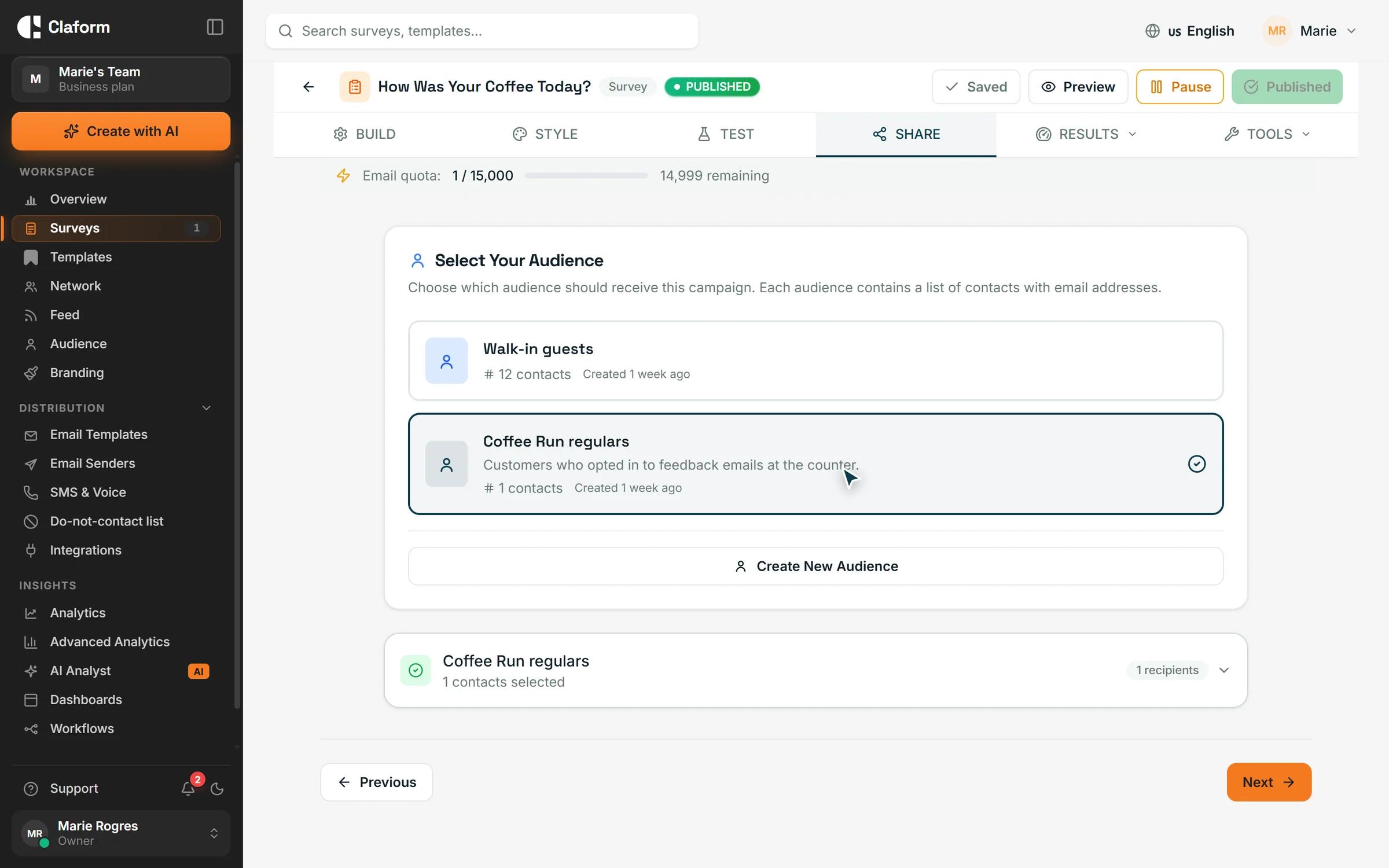1389x868 pixels.
Task: Select the Share tab
Action: (x=906, y=134)
